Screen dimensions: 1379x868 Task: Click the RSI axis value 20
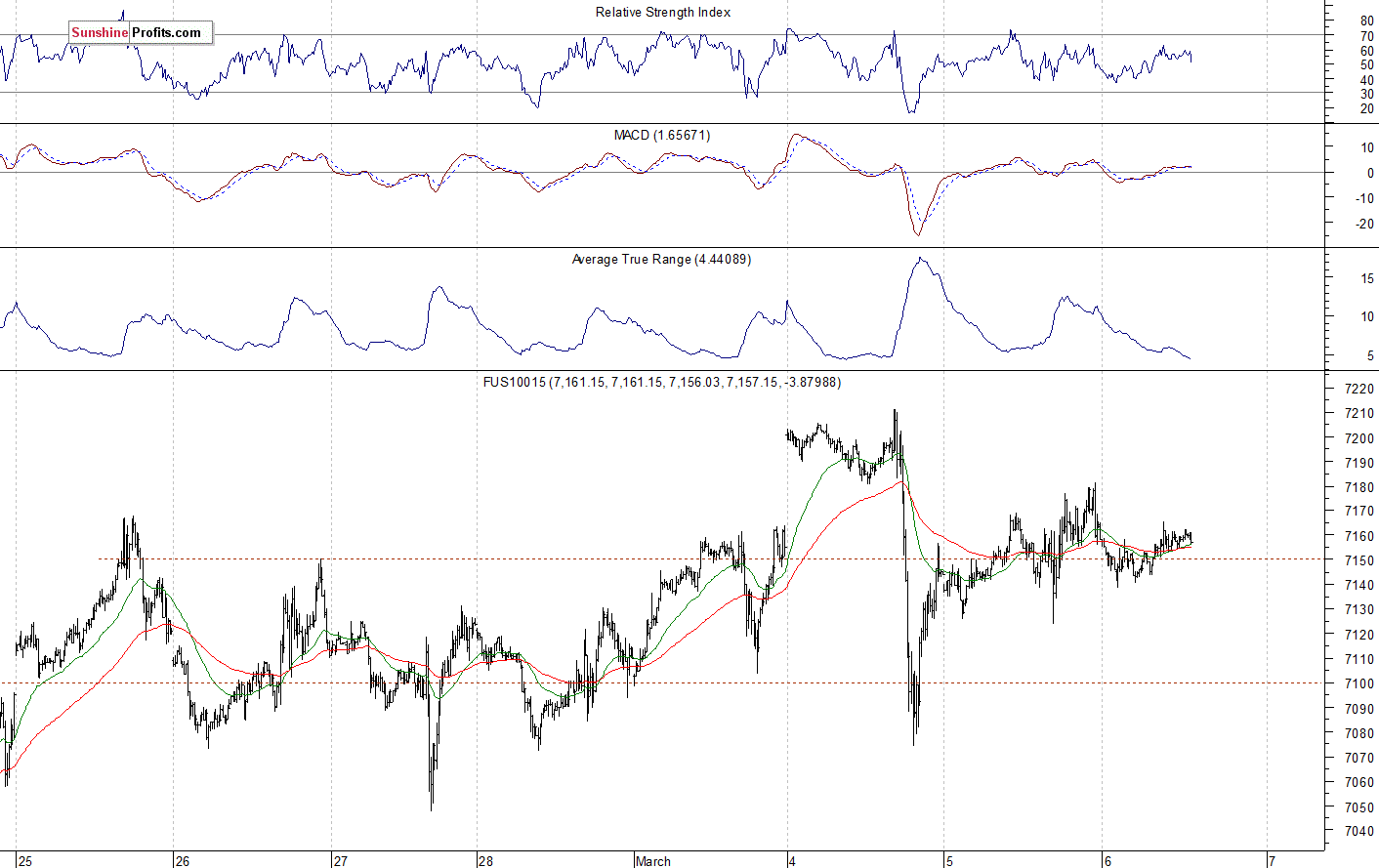[x=1367, y=108]
